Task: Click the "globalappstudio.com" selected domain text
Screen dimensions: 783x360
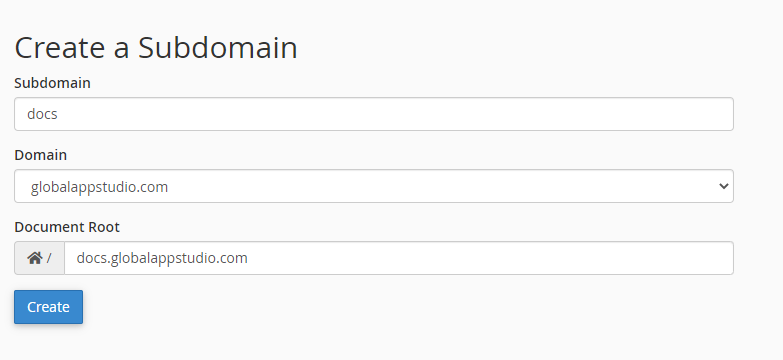Action: coord(99,187)
